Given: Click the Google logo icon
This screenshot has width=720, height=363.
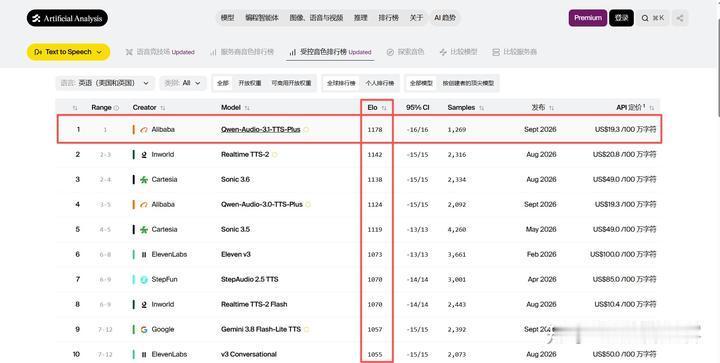Looking at the screenshot, I should pos(144,329).
